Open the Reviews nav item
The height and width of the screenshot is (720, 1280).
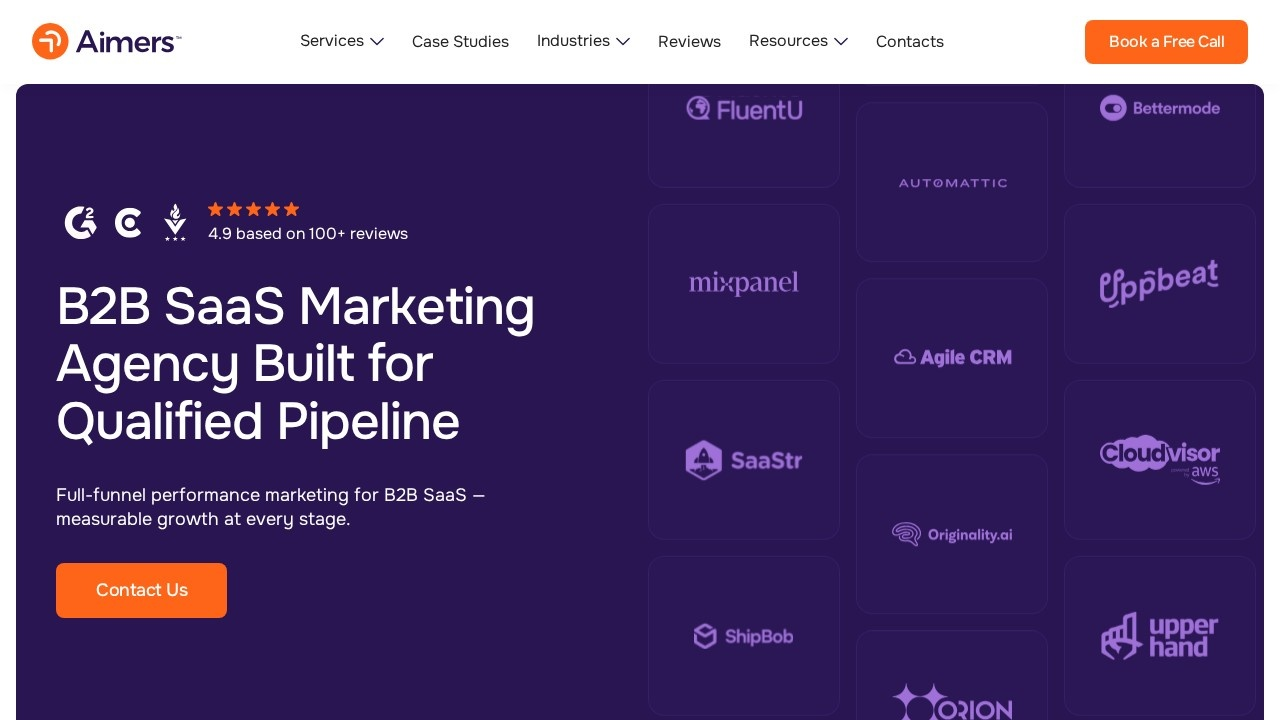pyautogui.click(x=689, y=42)
